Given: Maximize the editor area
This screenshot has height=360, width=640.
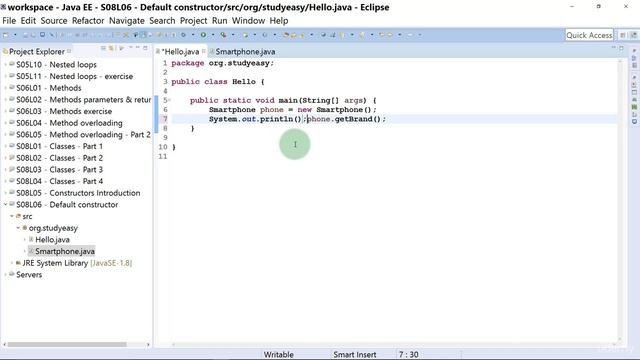Looking at the screenshot, I should [x=621, y=48].
